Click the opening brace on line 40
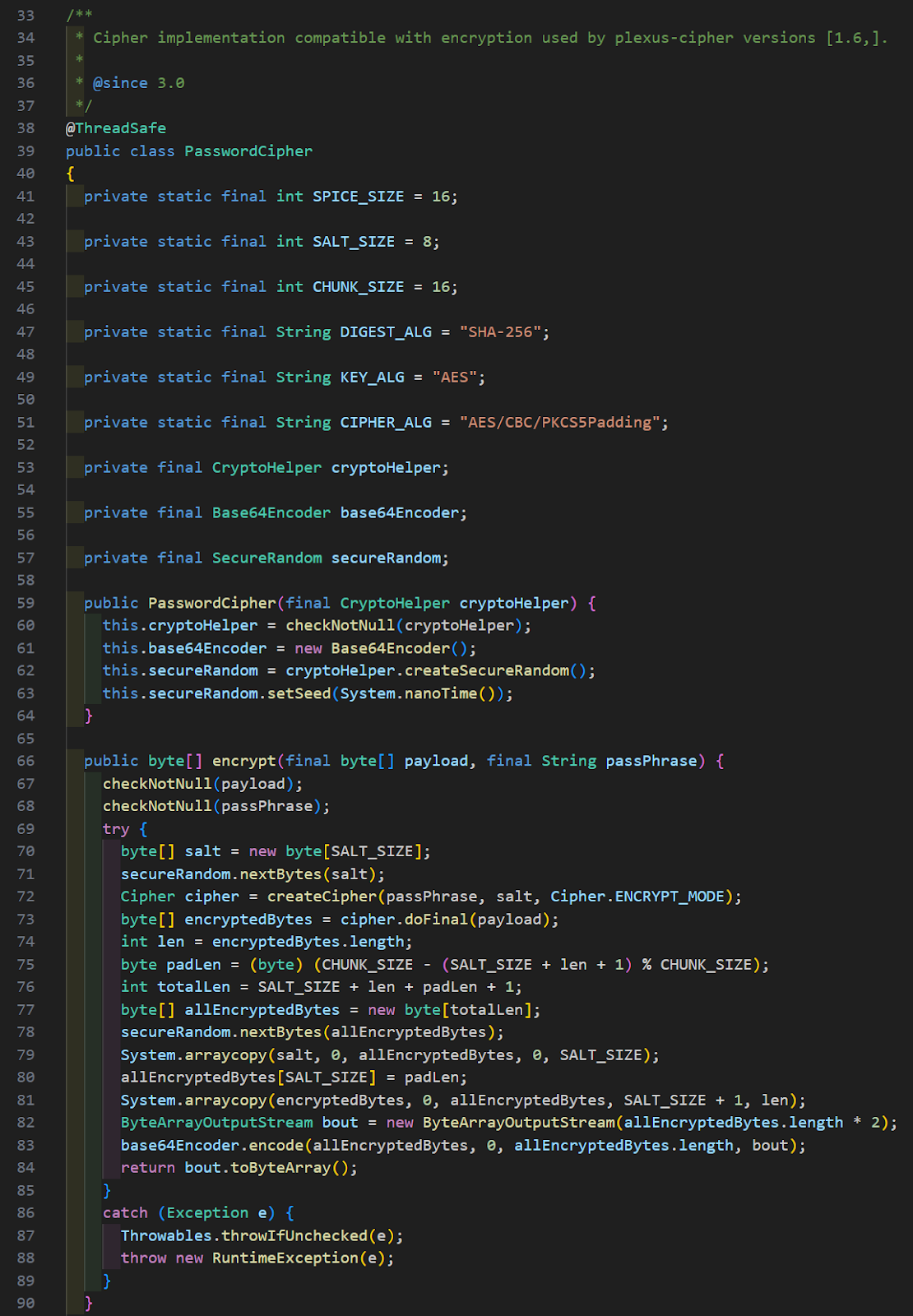This screenshot has height=1316, width=913. point(71,174)
